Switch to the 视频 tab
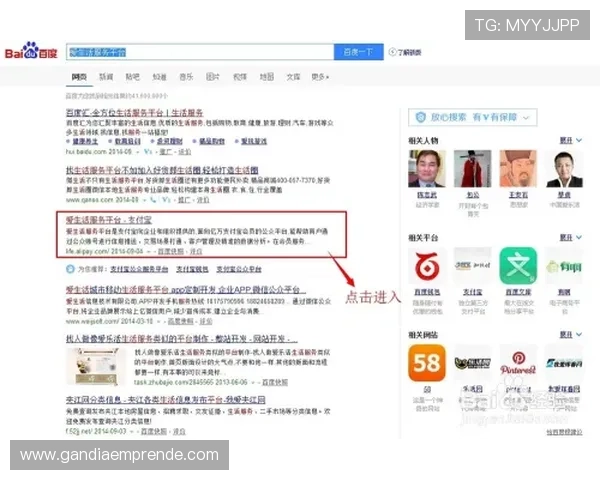The width and height of the screenshot is (600, 480). [x=240, y=77]
